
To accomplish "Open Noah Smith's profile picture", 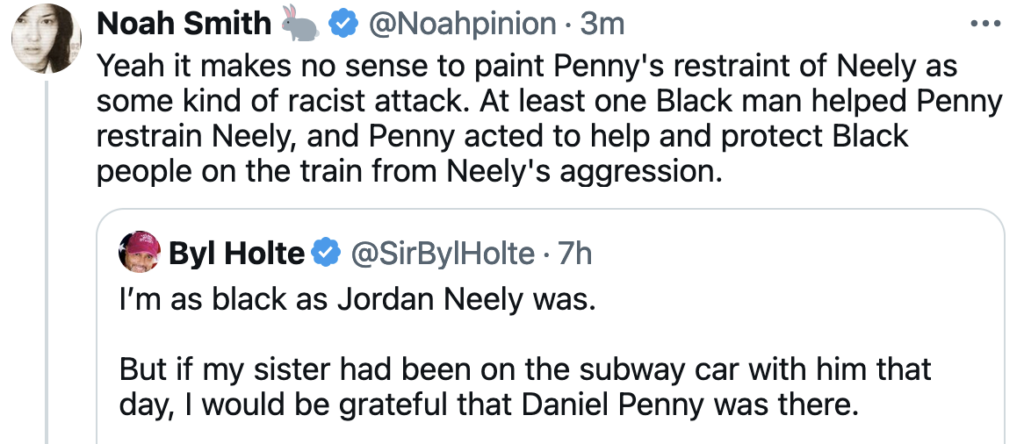I will (45, 40).
